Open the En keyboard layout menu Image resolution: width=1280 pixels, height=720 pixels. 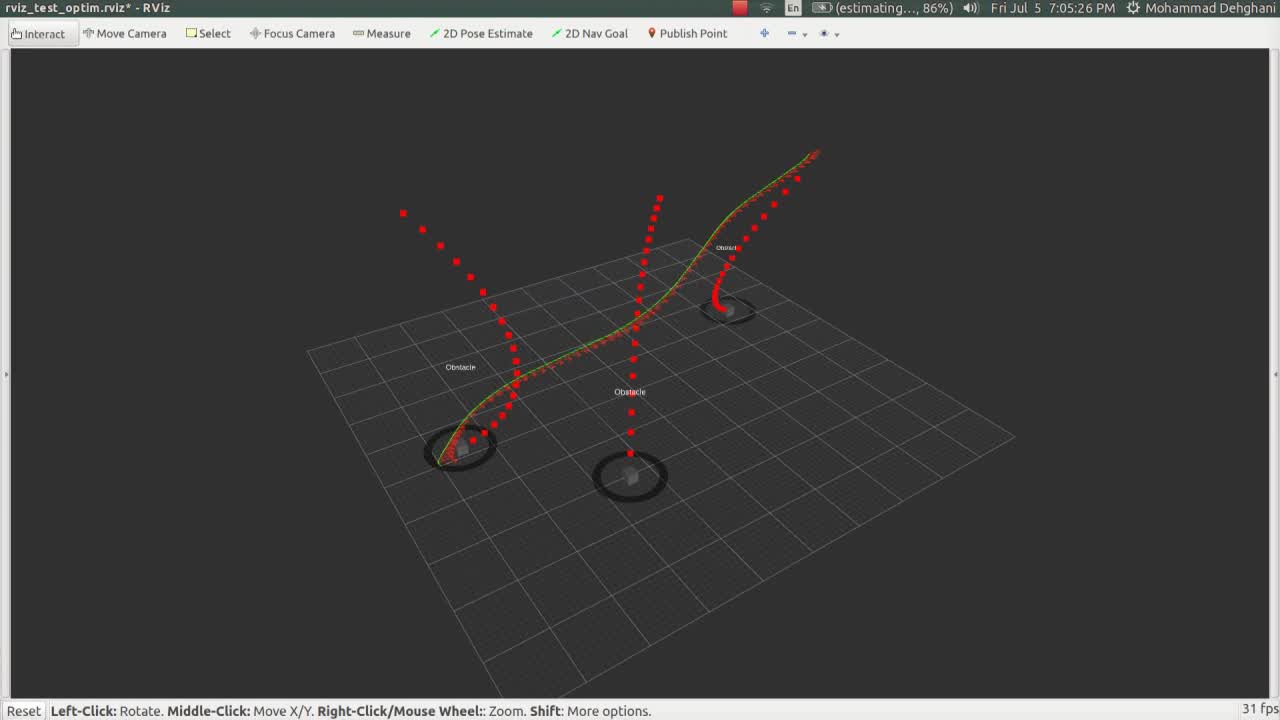(793, 8)
